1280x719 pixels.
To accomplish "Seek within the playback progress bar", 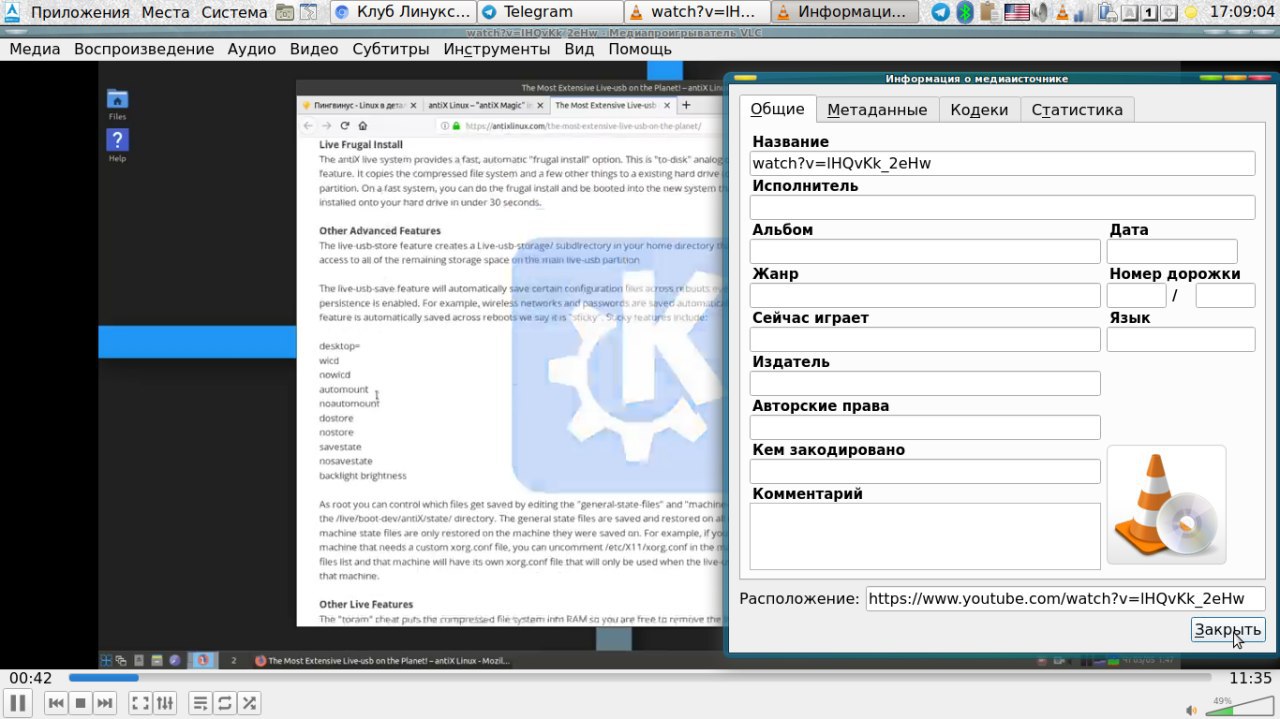I will tap(638, 677).
